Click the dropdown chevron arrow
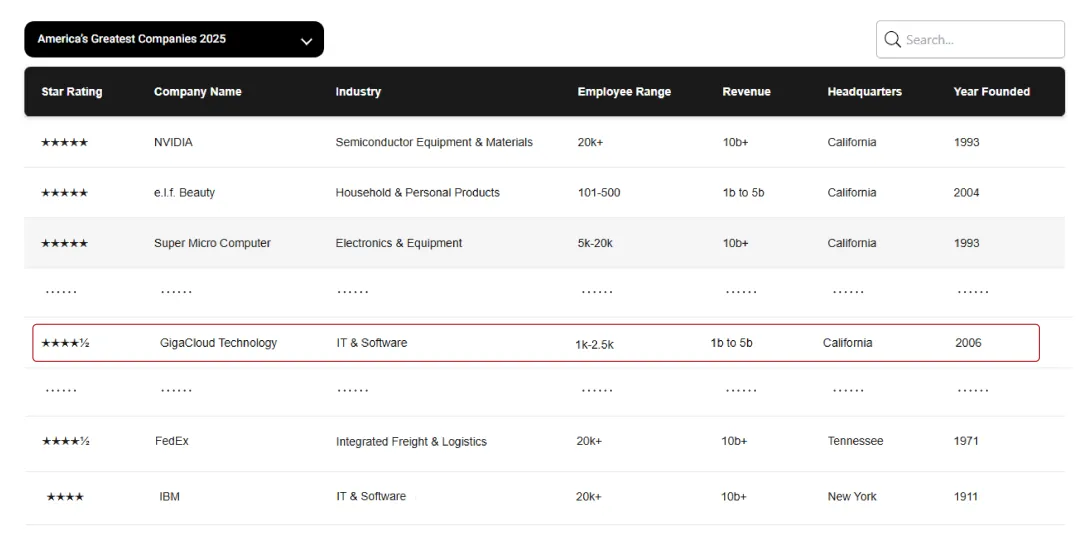1080x550 pixels. pos(306,41)
